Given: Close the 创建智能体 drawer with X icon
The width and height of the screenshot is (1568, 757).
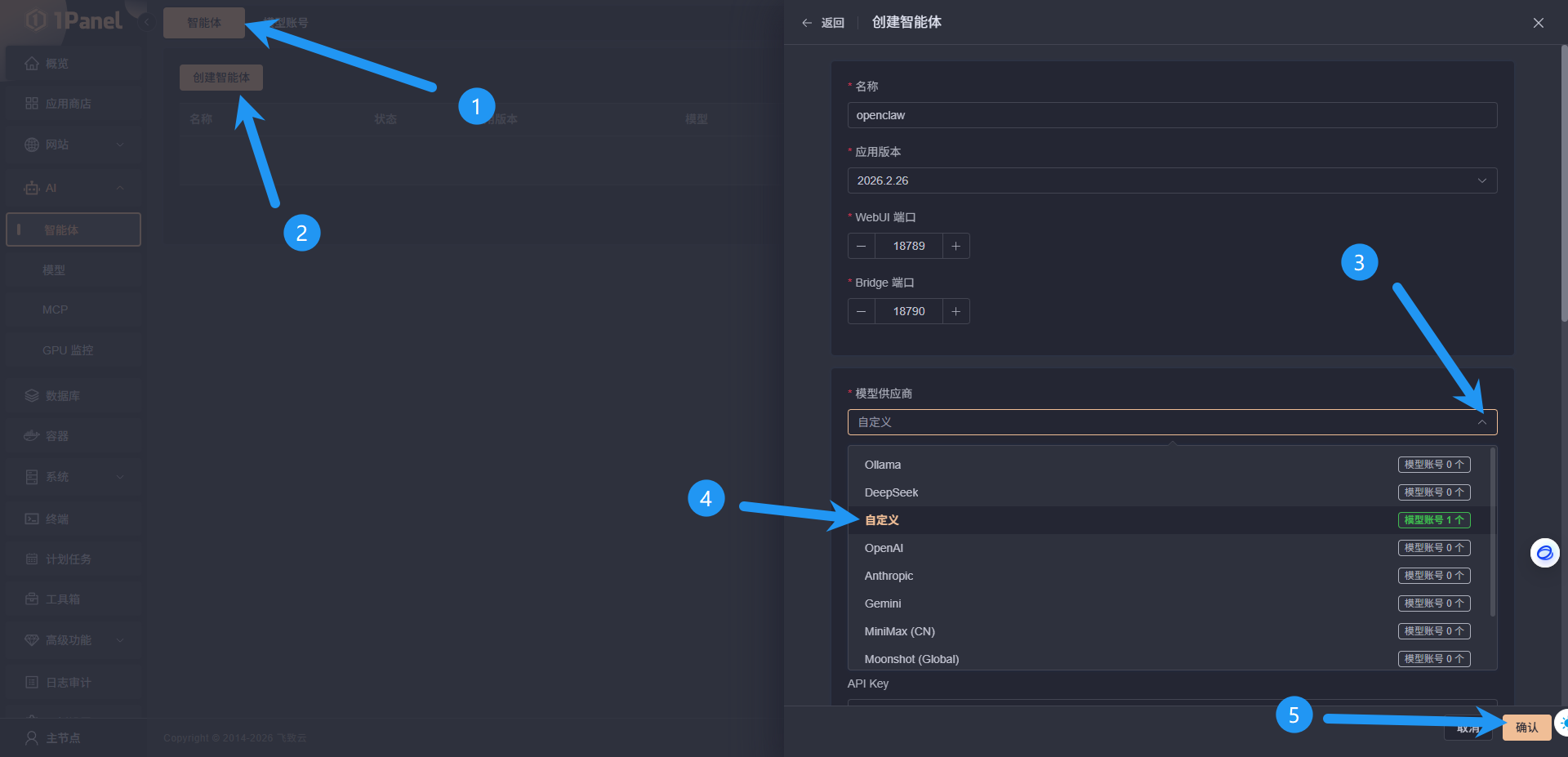Looking at the screenshot, I should click(x=1538, y=23).
